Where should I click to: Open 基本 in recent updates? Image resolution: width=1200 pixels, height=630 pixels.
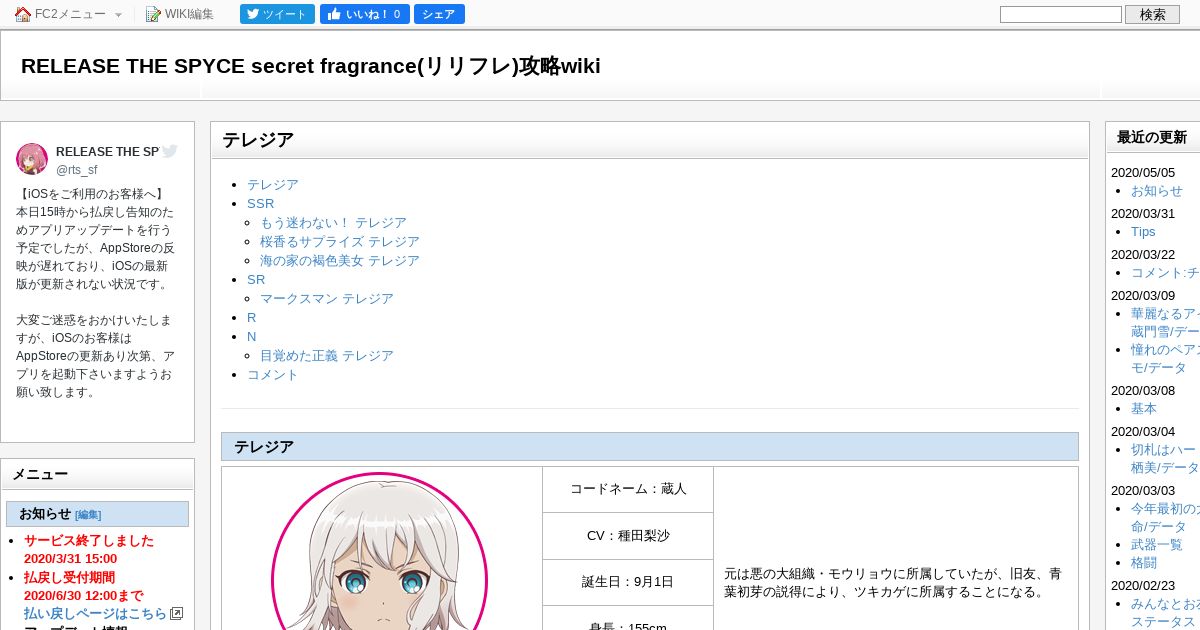[x=1144, y=409]
